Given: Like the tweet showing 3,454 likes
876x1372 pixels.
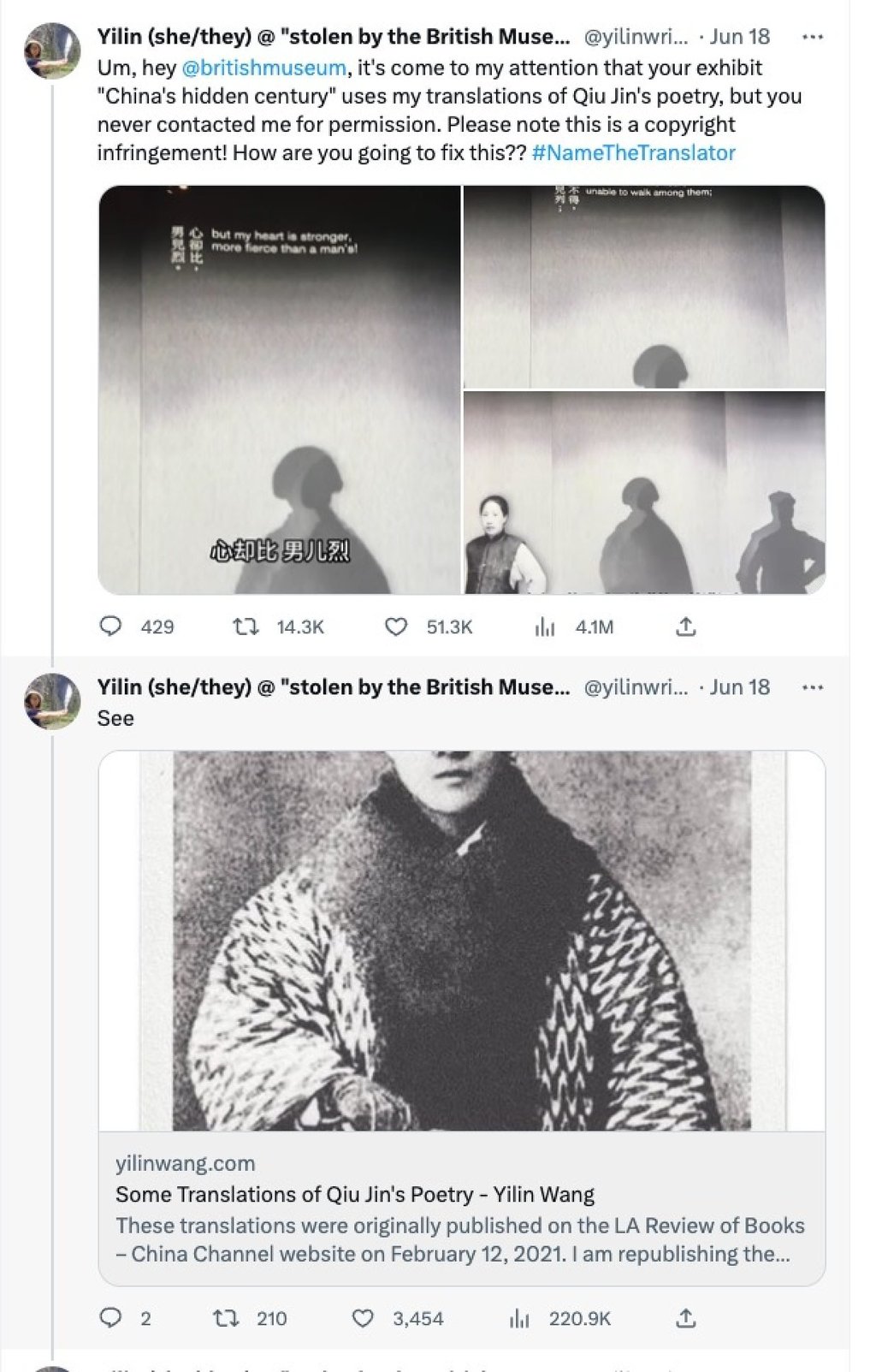Looking at the screenshot, I should 363,1319.
